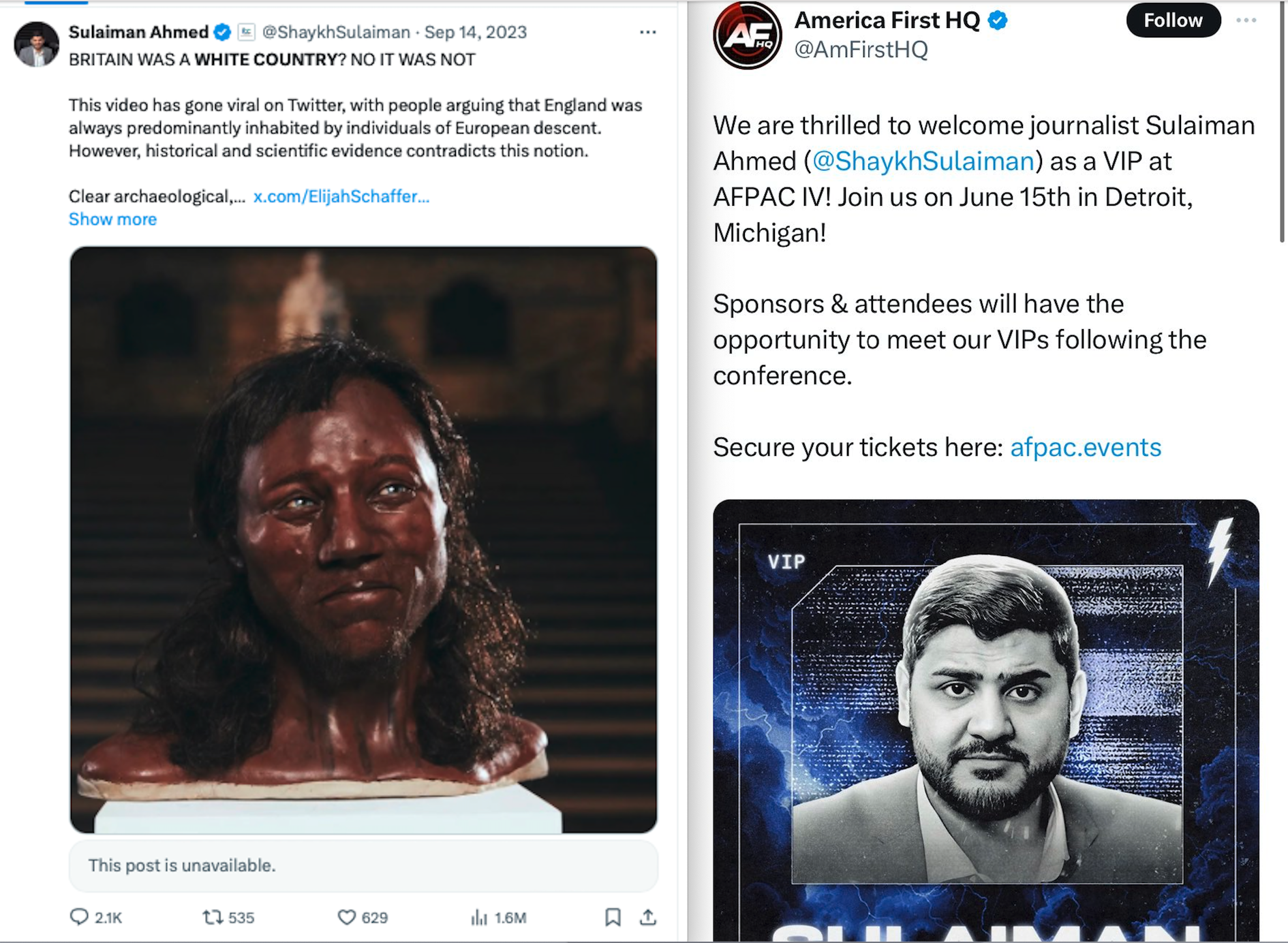1288x943 pixels.
Task: Click the @ShaykhSulaiman mention link
Action: pyautogui.click(x=923, y=161)
